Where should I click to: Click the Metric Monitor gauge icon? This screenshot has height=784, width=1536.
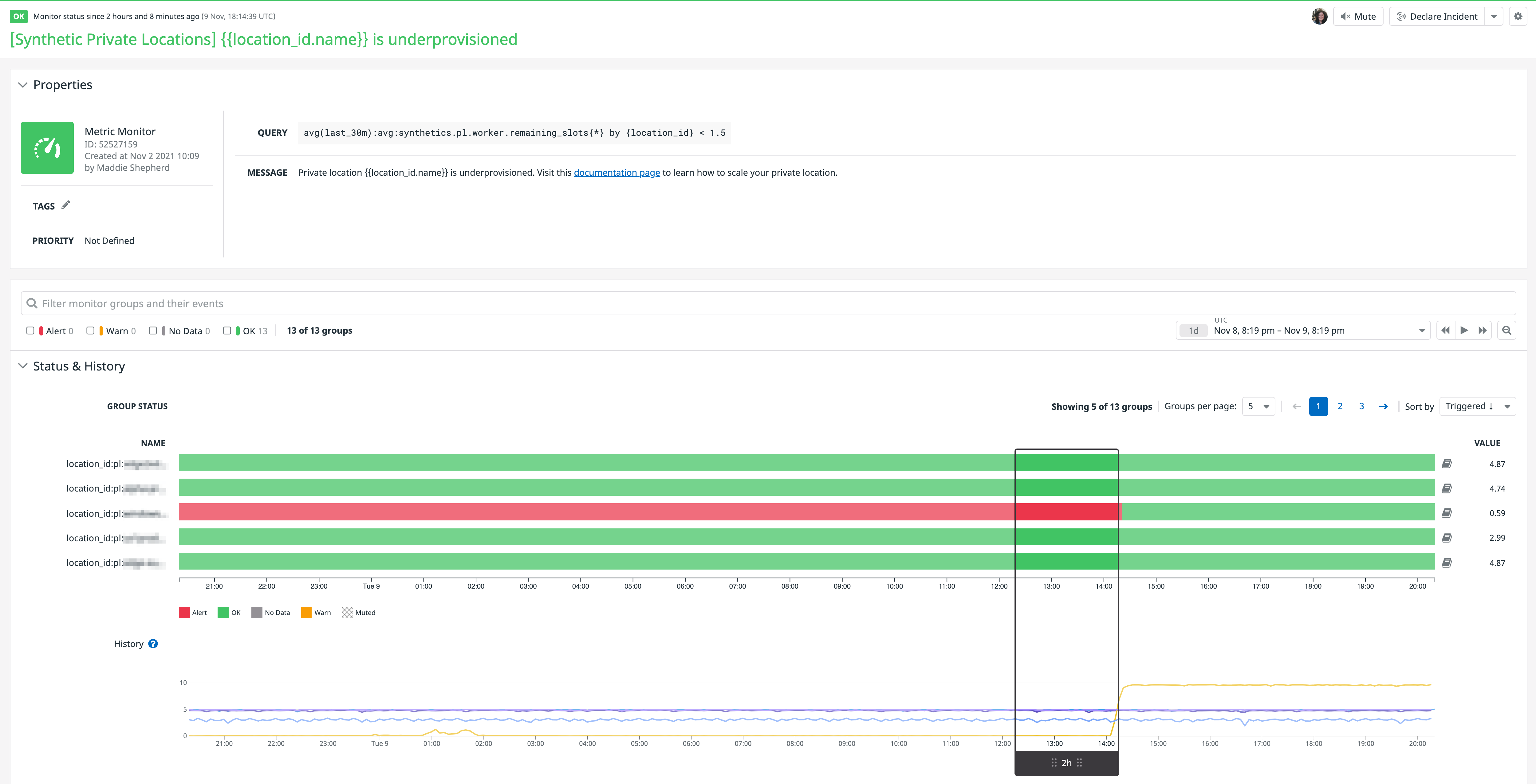[47, 147]
